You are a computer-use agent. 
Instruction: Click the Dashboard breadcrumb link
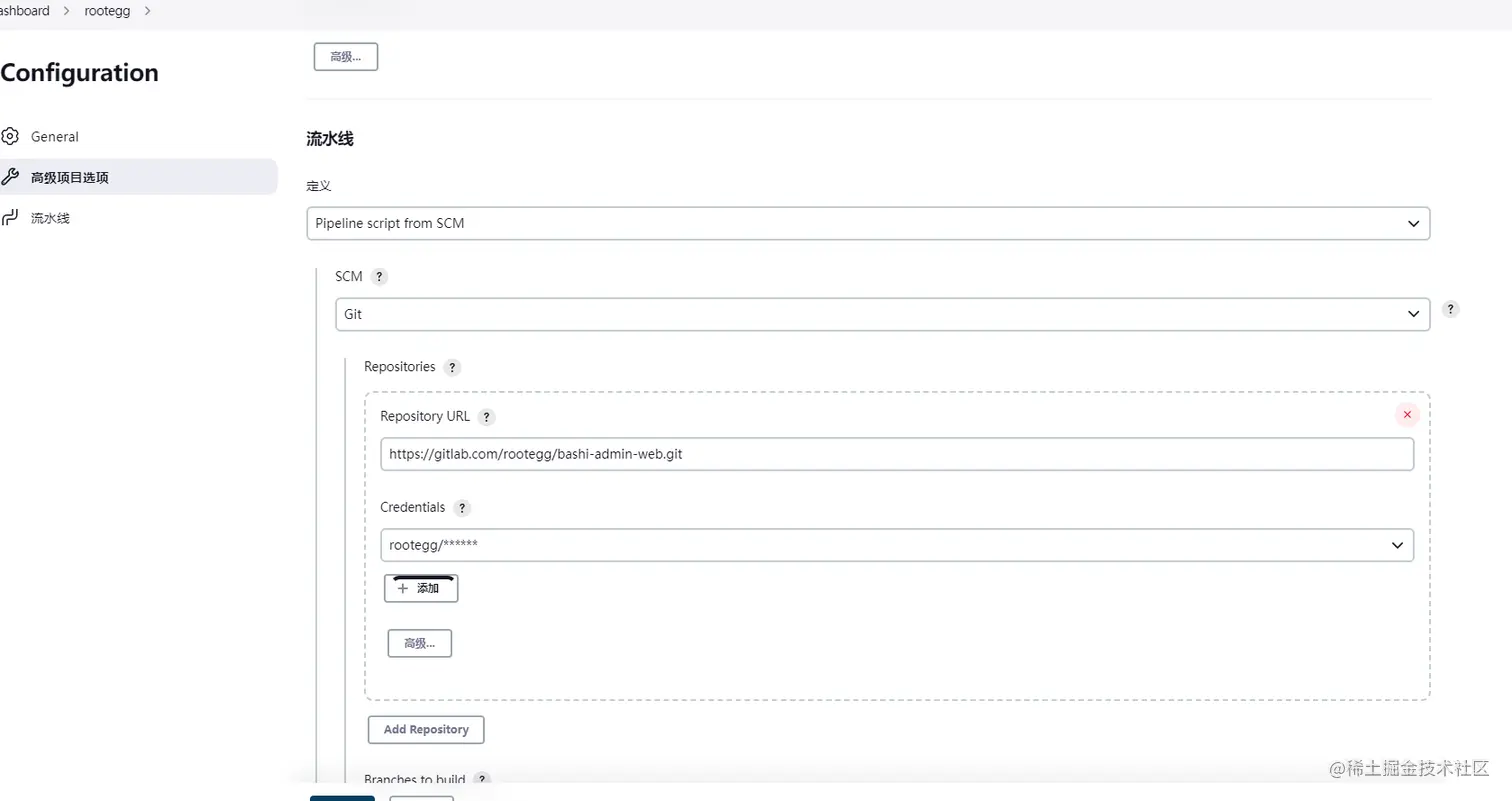[24, 11]
